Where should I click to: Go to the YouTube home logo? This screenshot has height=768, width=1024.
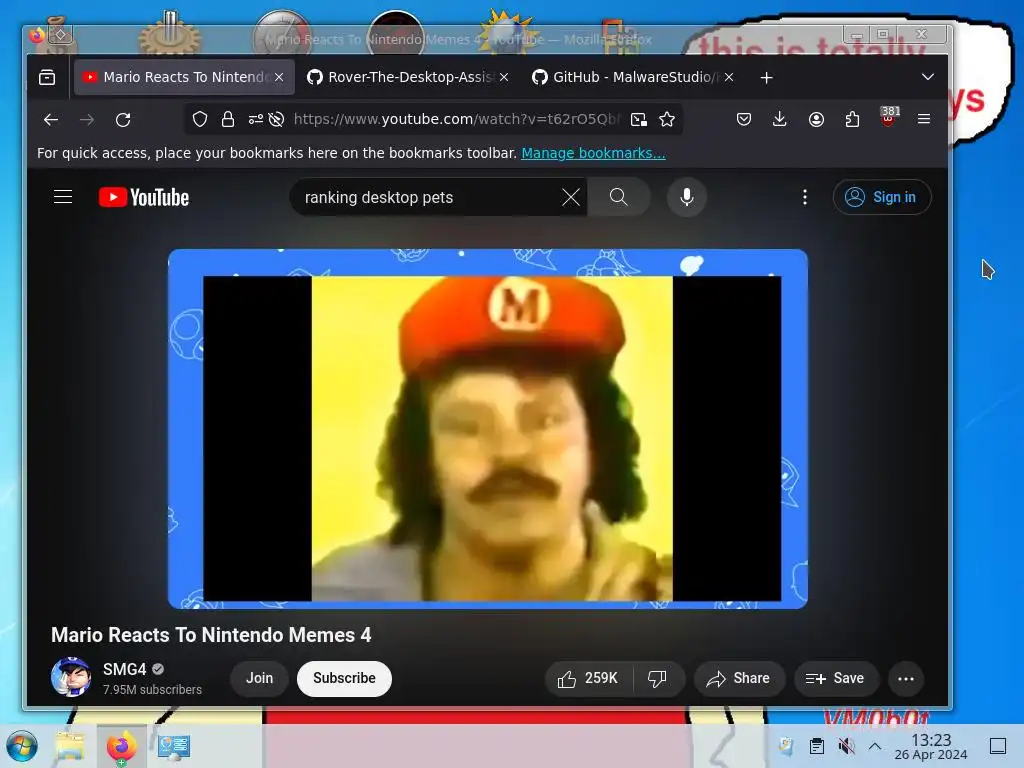[144, 197]
